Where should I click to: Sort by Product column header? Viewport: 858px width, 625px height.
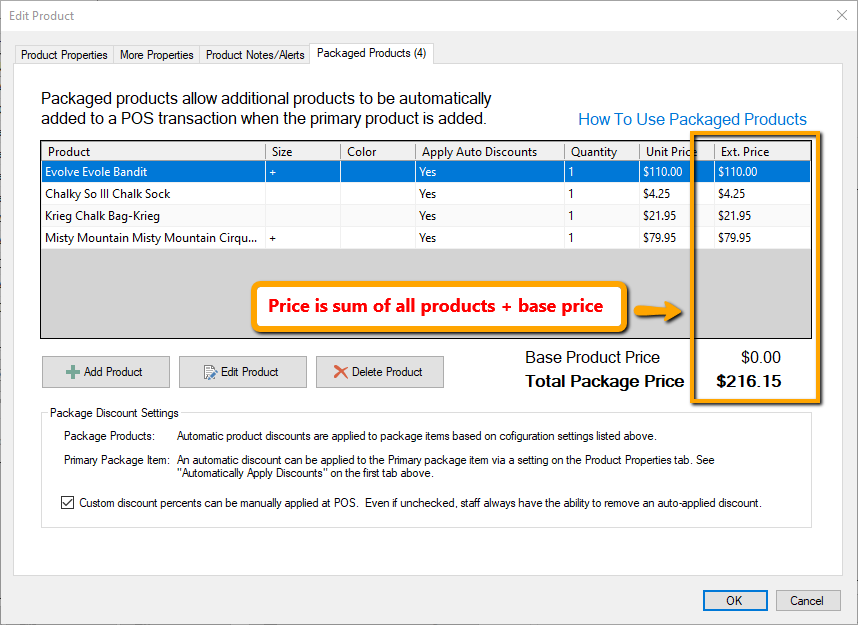tap(153, 152)
